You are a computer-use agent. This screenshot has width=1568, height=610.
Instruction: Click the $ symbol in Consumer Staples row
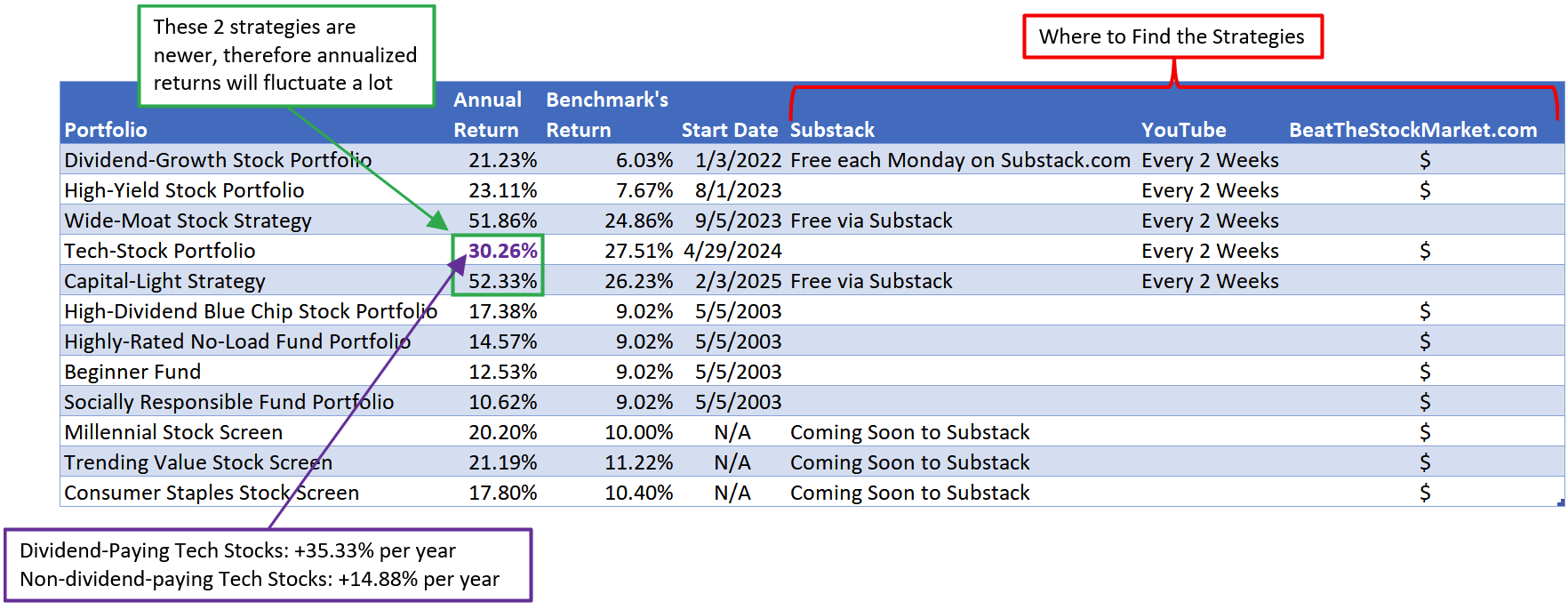click(x=1425, y=493)
